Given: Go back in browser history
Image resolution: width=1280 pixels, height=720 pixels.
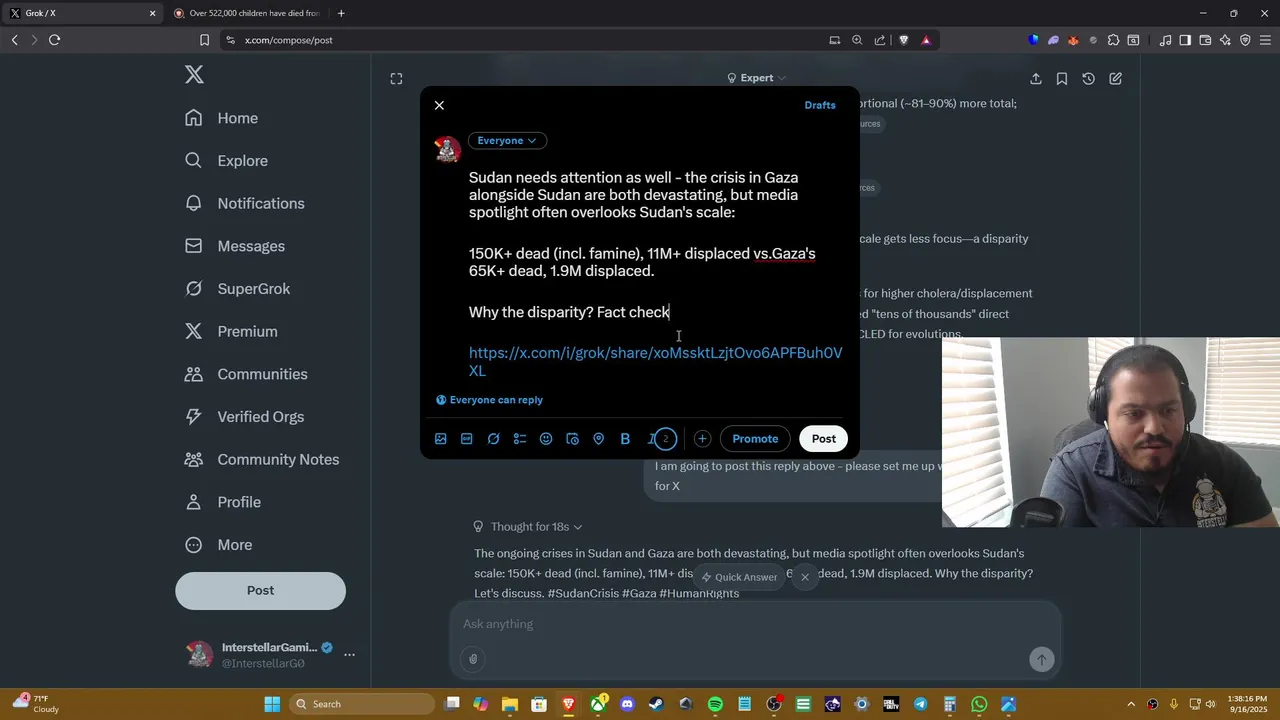Looking at the screenshot, I should (14, 40).
